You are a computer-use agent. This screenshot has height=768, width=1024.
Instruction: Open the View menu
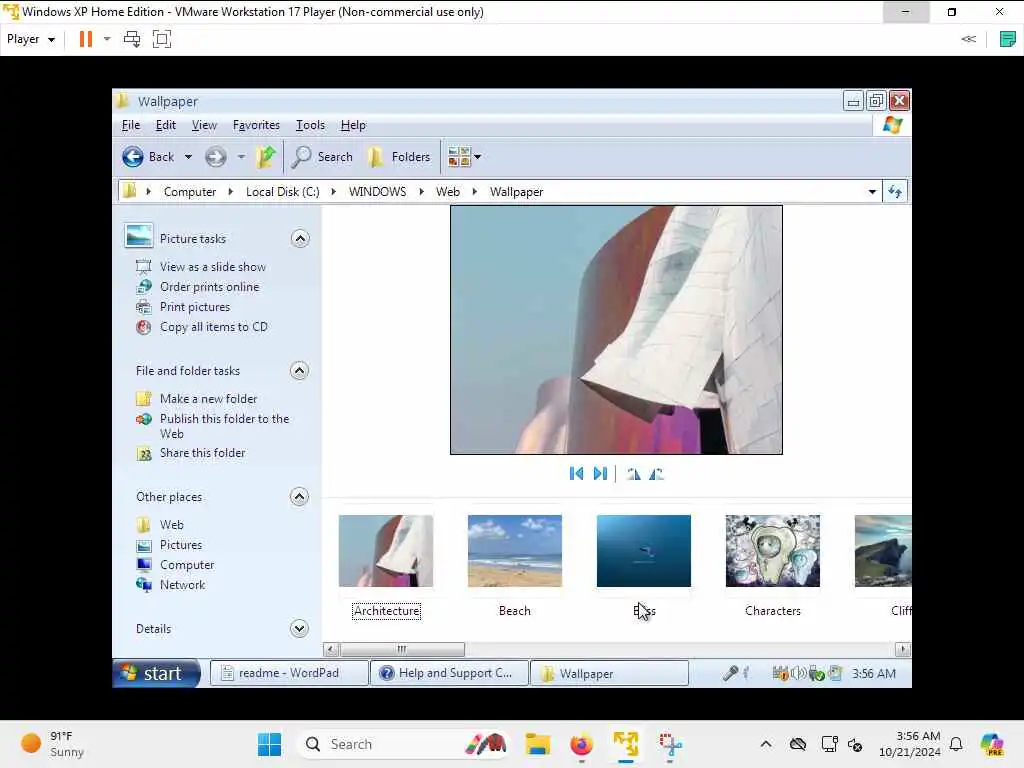(204, 125)
